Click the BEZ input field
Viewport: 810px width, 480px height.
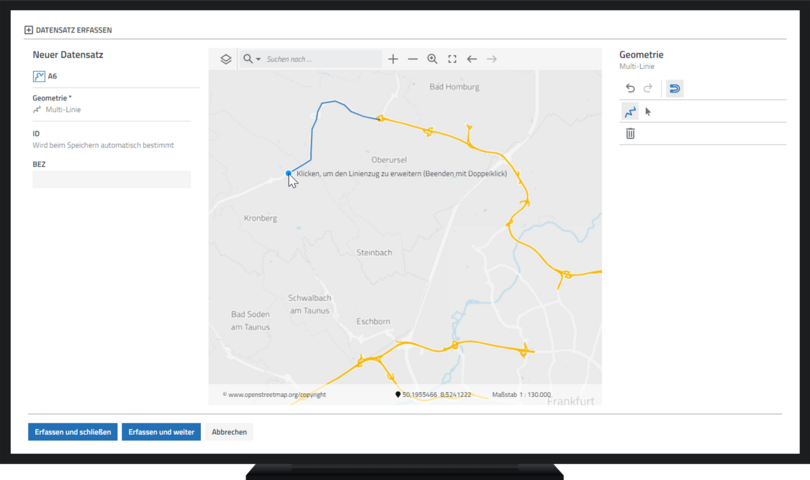point(112,179)
